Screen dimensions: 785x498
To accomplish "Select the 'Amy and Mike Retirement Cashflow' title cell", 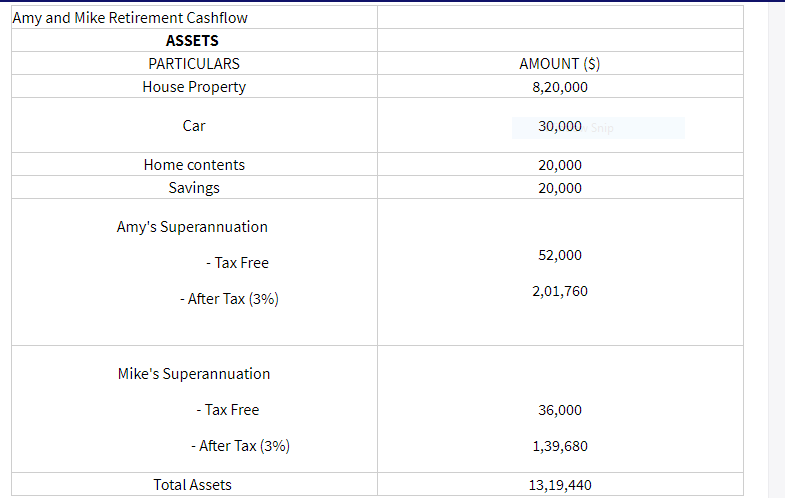I will point(130,18).
